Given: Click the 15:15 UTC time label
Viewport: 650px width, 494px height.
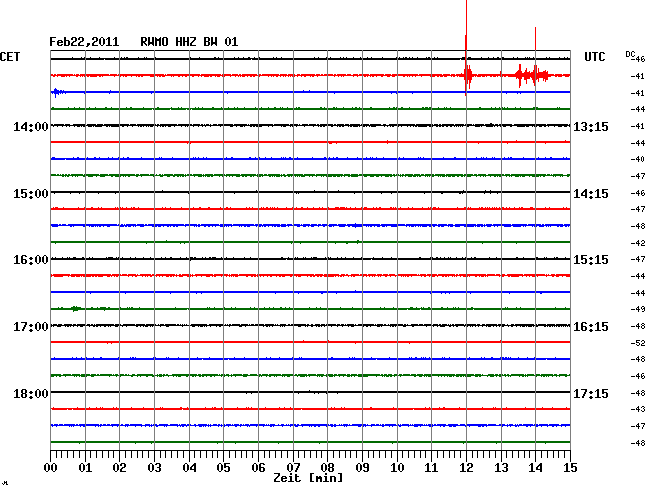Looking at the screenshot, I should (591, 260).
